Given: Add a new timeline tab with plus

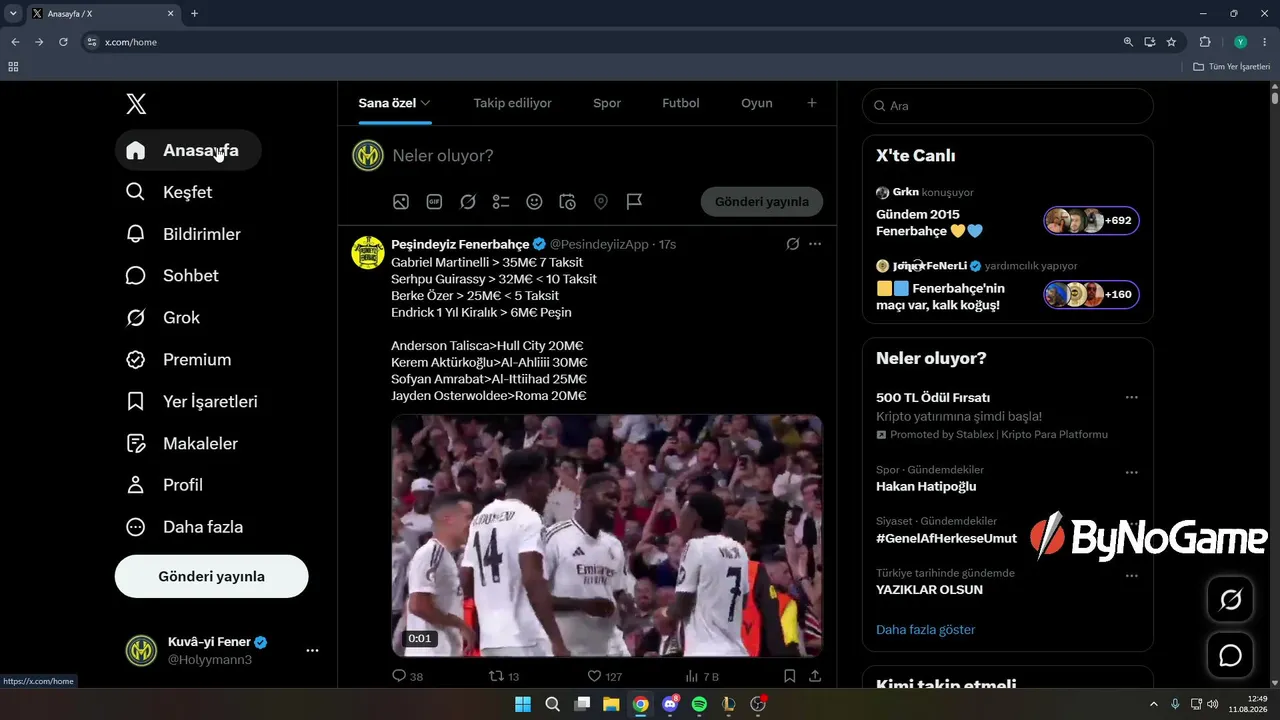Looking at the screenshot, I should tap(812, 103).
